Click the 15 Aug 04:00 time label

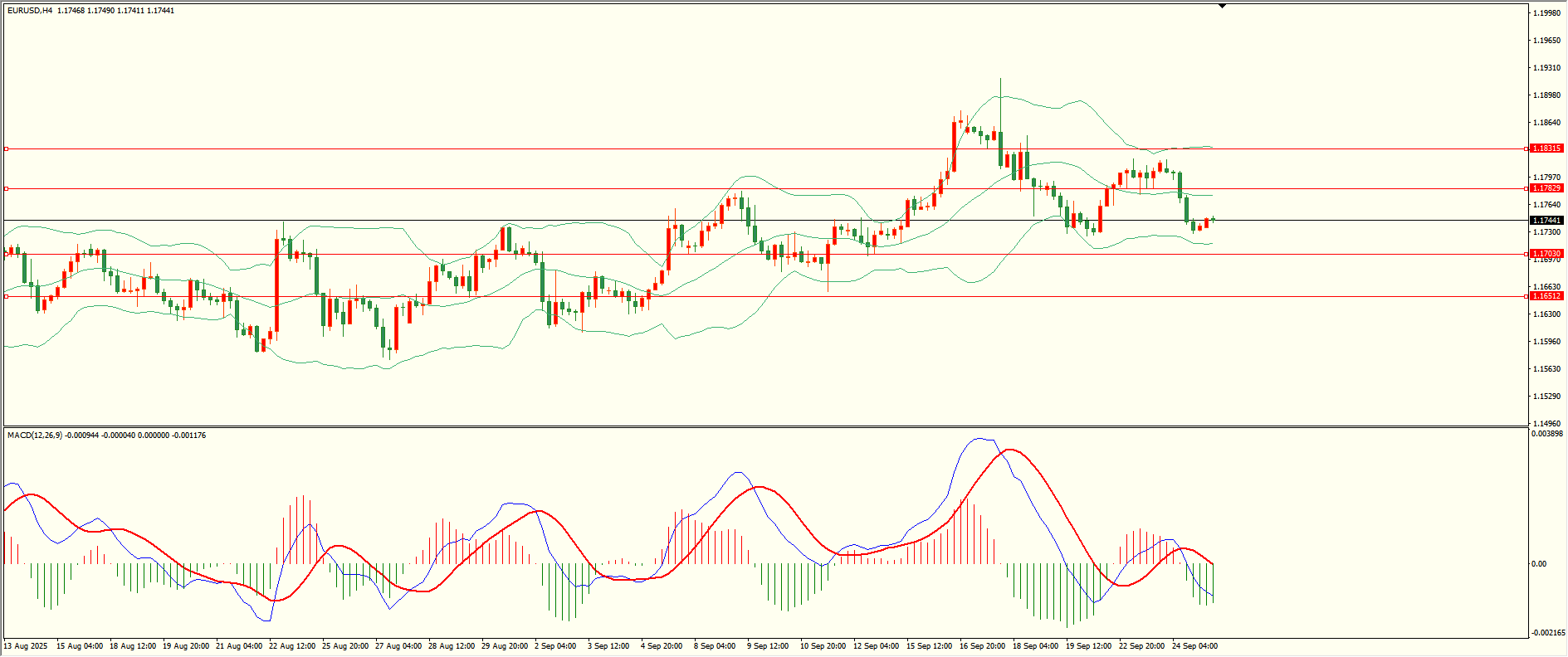pos(80,646)
